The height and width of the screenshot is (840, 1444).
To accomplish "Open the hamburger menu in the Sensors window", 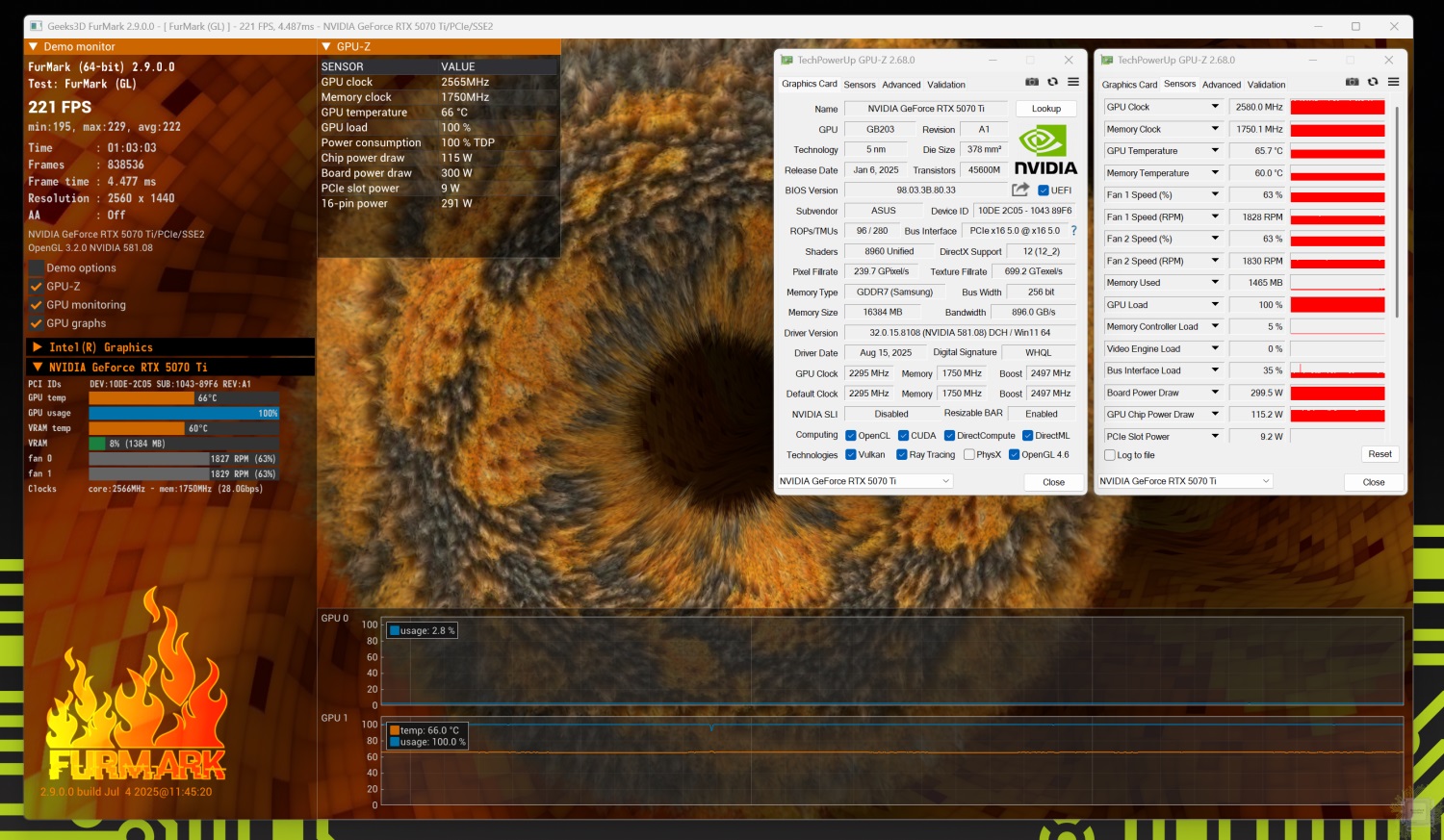I will coord(1393,83).
